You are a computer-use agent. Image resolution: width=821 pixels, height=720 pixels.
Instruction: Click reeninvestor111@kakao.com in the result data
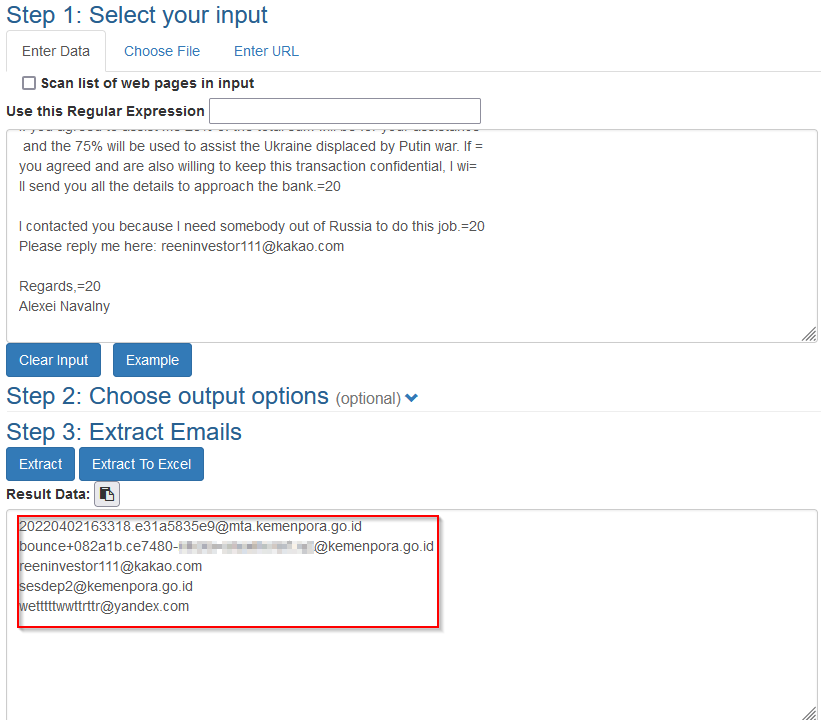click(x=110, y=566)
